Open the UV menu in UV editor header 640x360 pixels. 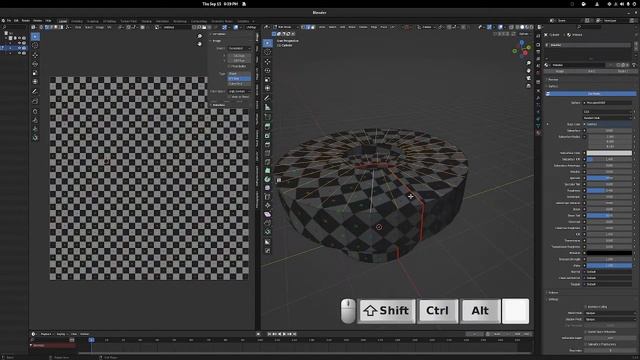(109, 27)
